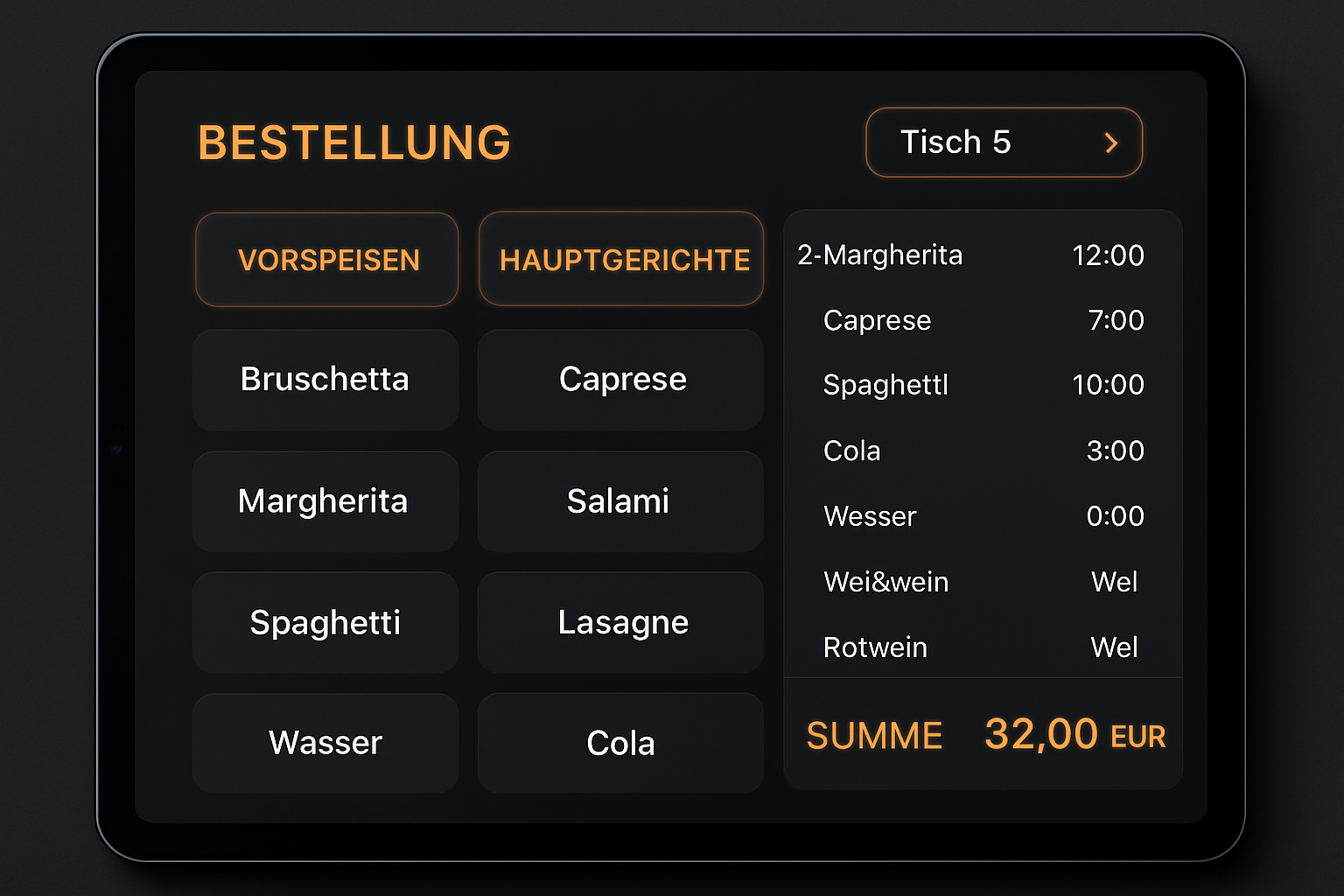Screen dimensions: 1344x896
Task: Select the Spaghettl order line priced 10:00
Action: 971,385
